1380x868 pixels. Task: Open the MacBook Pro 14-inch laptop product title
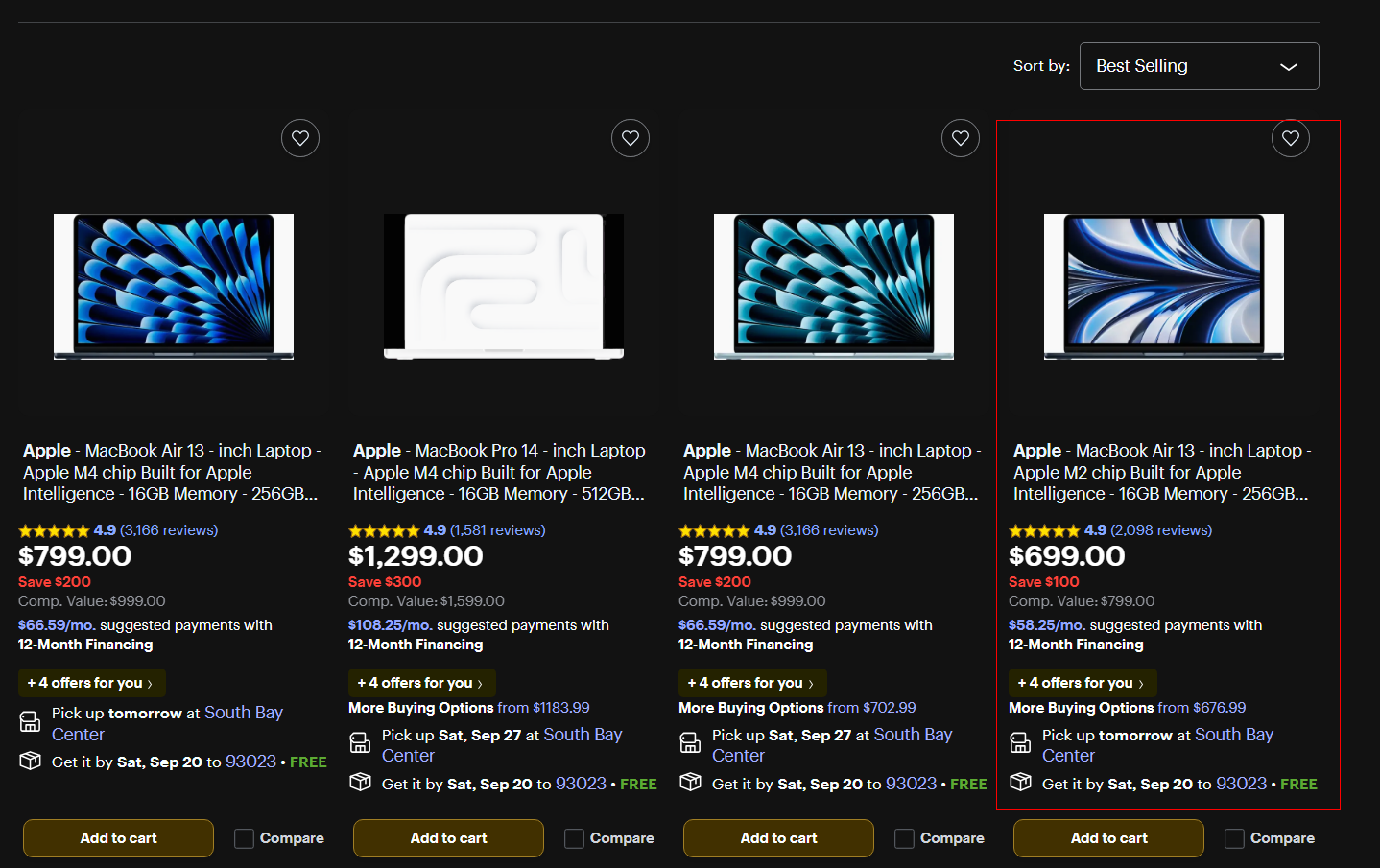(x=499, y=472)
